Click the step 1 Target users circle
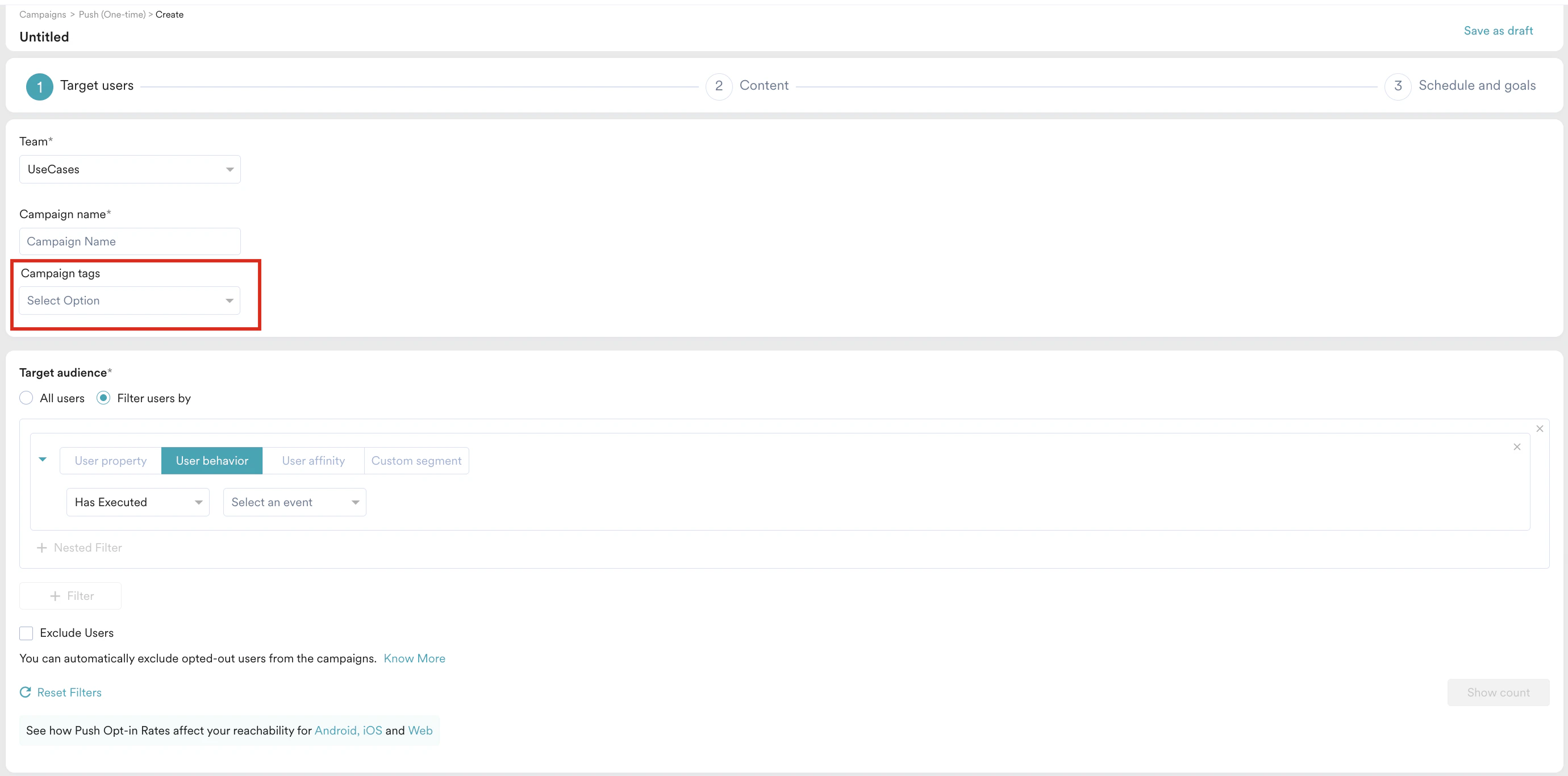This screenshot has width=1568, height=776. (39, 86)
